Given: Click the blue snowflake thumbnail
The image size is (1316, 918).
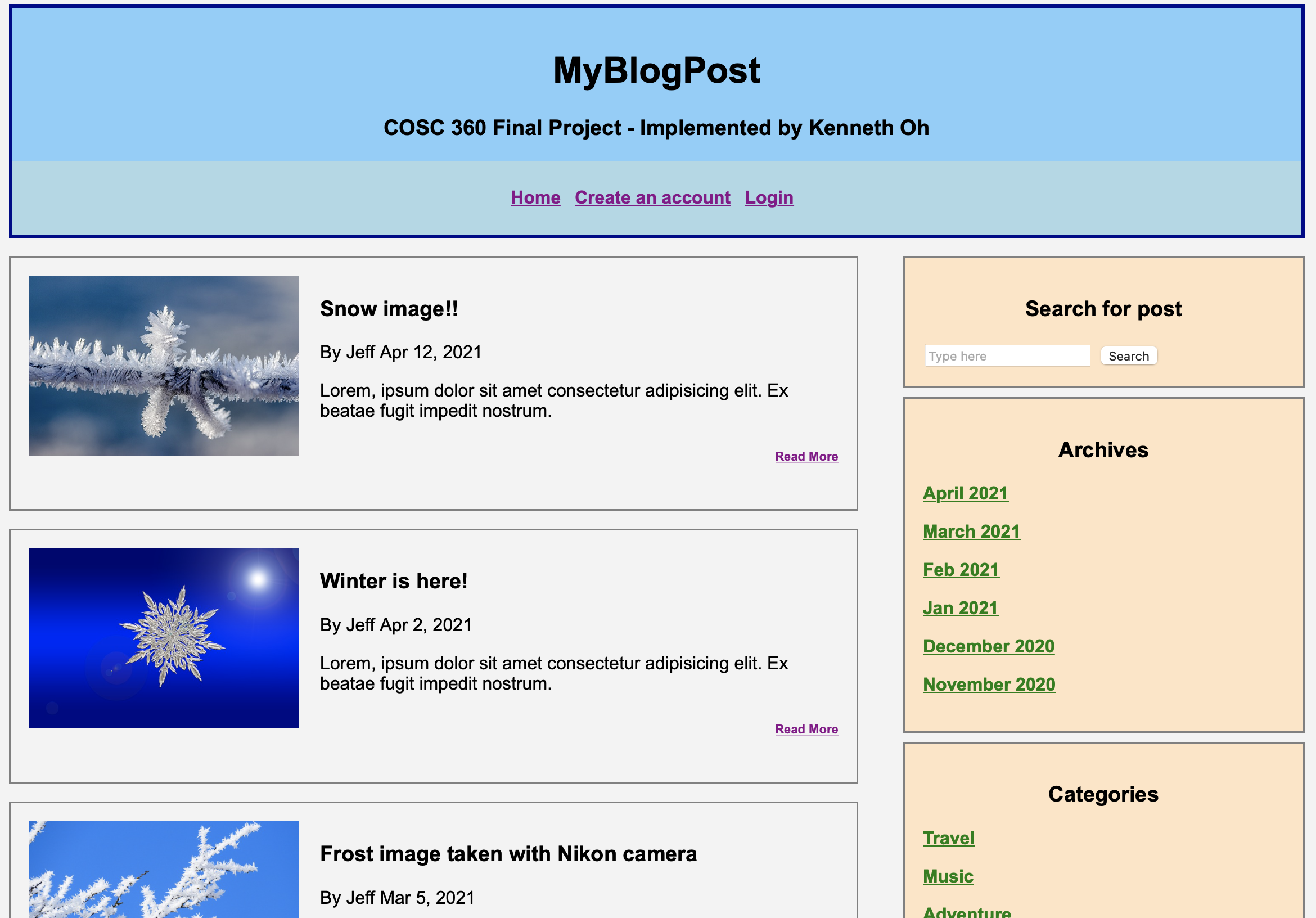Looking at the screenshot, I should click(163, 638).
